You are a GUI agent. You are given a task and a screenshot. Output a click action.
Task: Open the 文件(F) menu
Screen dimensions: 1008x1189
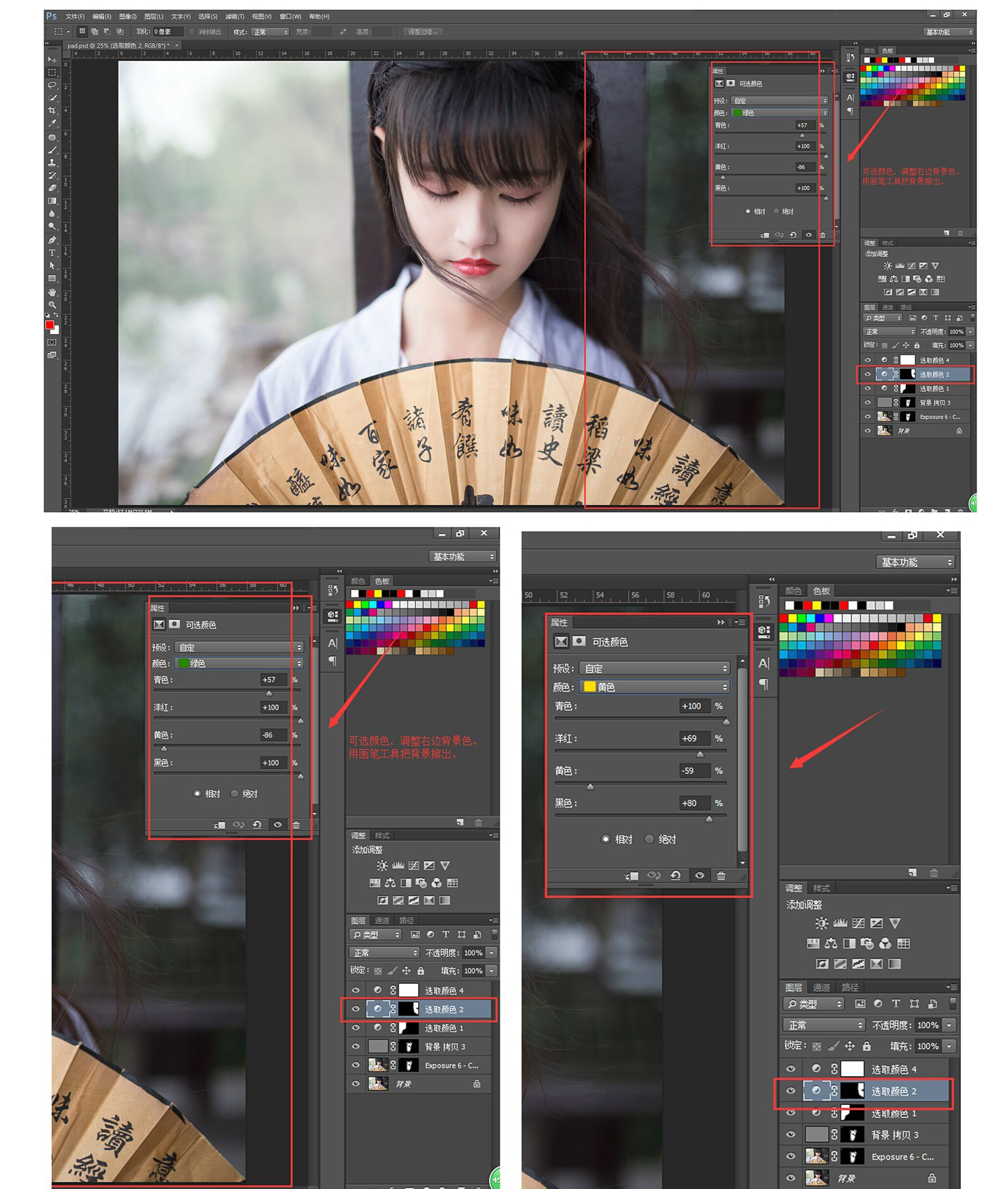(75, 16)
